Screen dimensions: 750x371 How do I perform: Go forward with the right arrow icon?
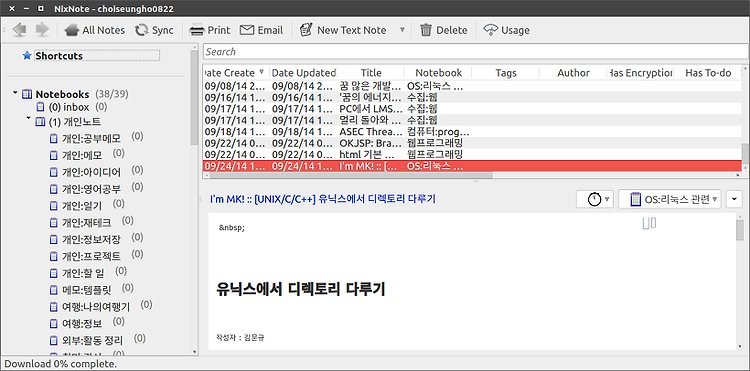pos(43,30)
